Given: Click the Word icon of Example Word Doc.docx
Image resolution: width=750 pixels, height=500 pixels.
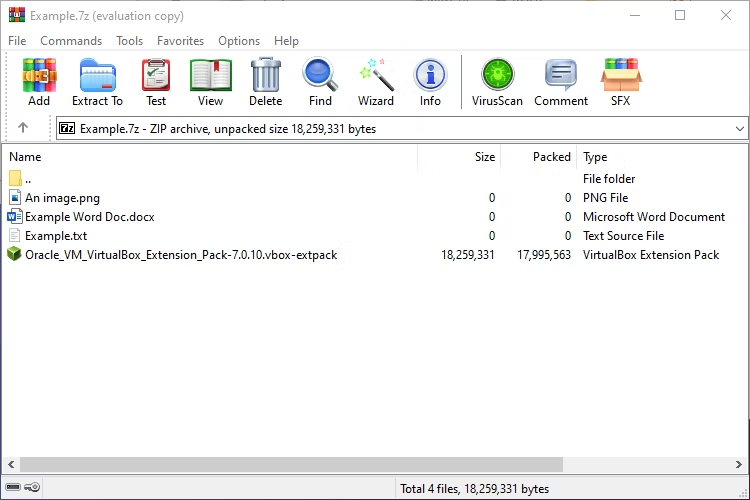Looking at the screenshot, I should pyautogui.click(x=15, y=217).
